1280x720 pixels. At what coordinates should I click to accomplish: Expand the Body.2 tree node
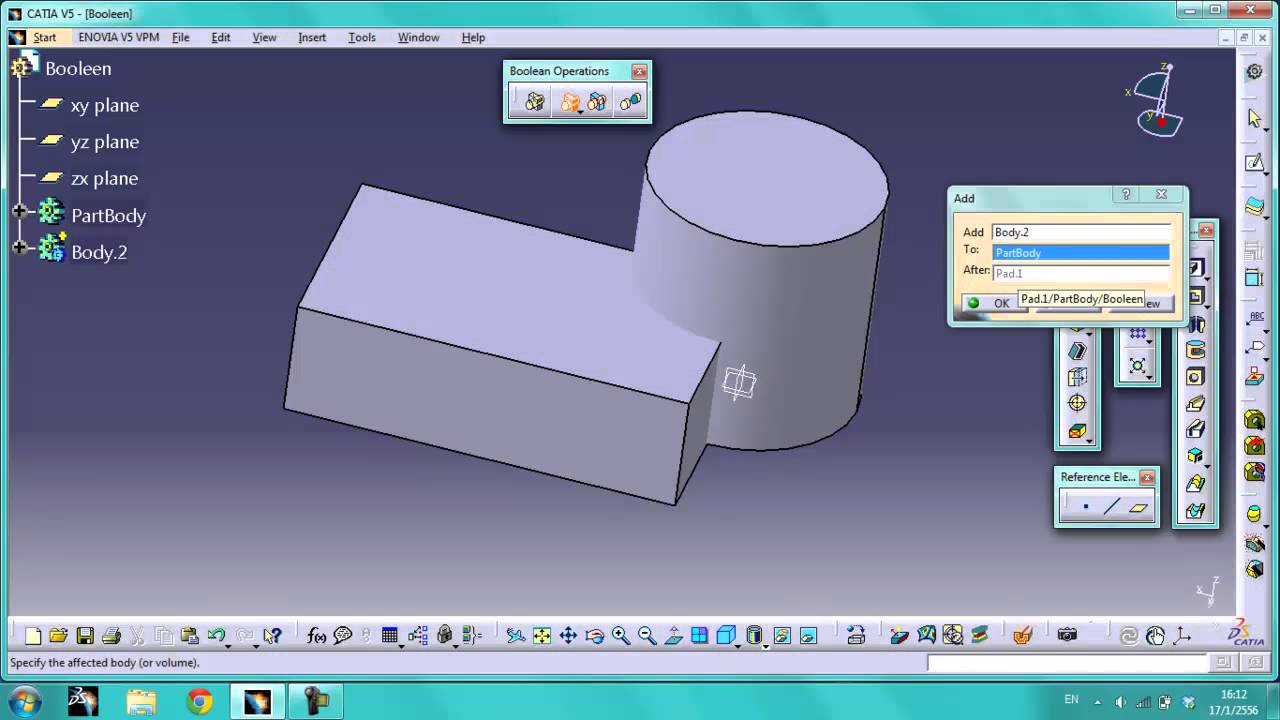pyautogui.click(x=19, y=247)
